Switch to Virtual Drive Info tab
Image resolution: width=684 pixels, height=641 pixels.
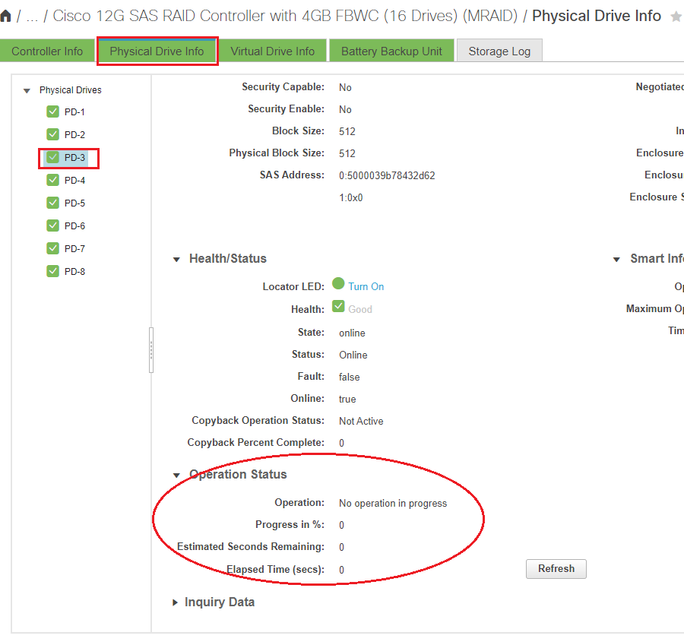[x=273, y=51]
